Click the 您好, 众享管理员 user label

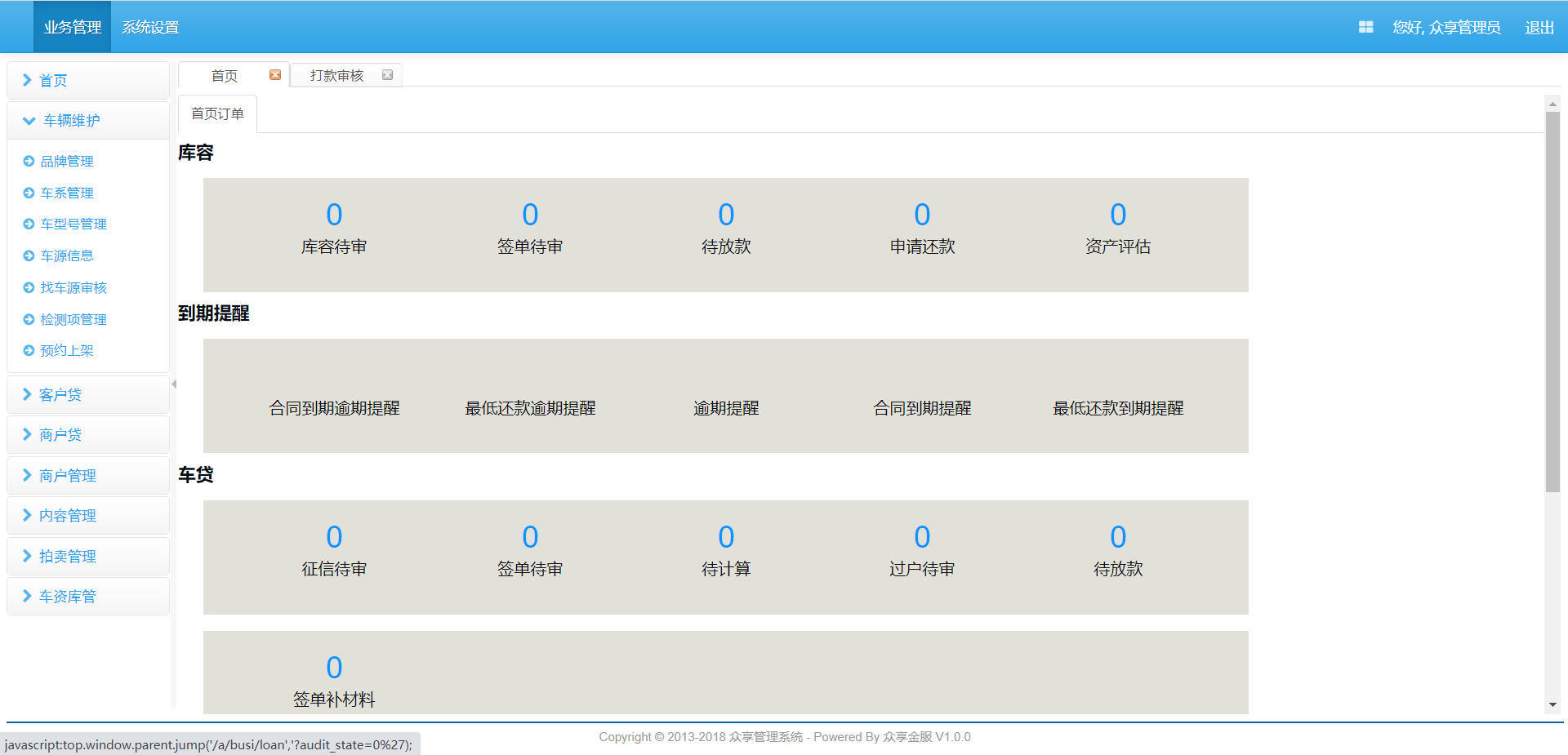[1446, 27]
